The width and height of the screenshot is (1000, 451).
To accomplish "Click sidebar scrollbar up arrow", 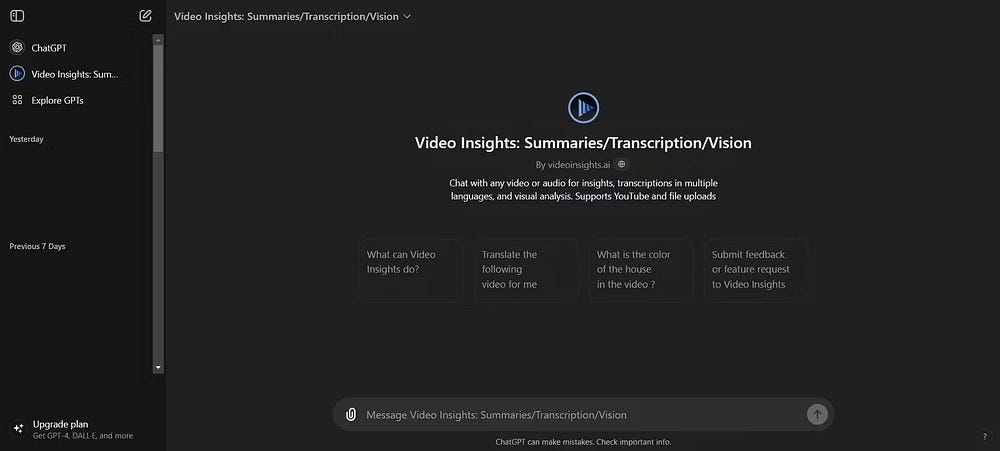I will tap(158, 40).
